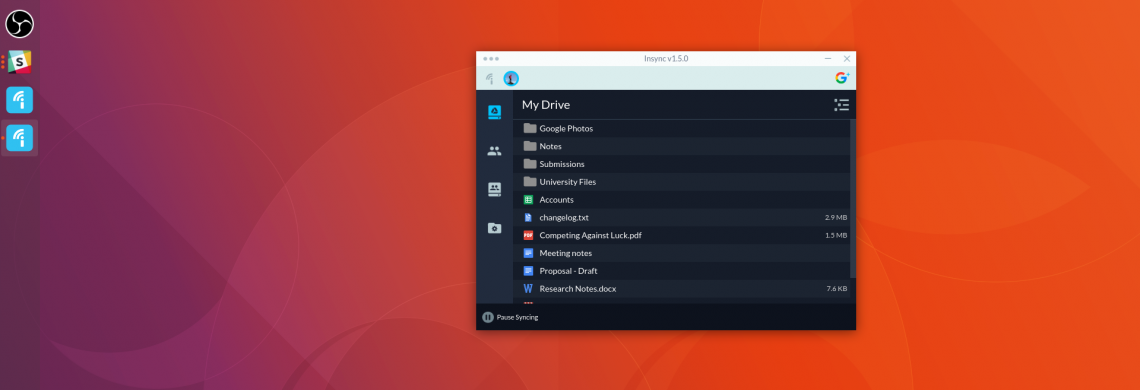The height and width of the screenshot is (390, 1140).
Task: Click Pause Syncing label
Action: tap(518, 317)
